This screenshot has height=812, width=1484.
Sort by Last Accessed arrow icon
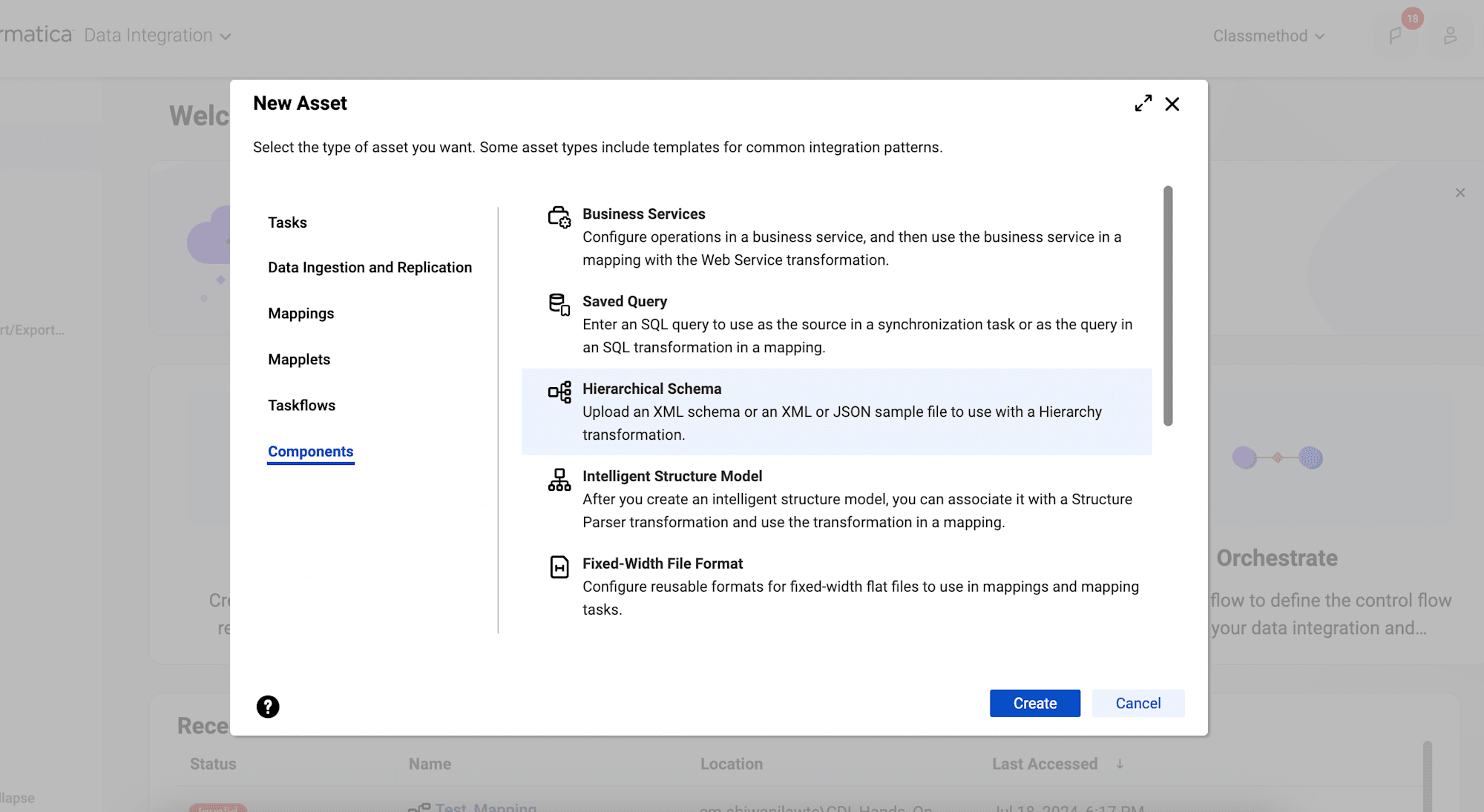click(x=1120, y=764)
